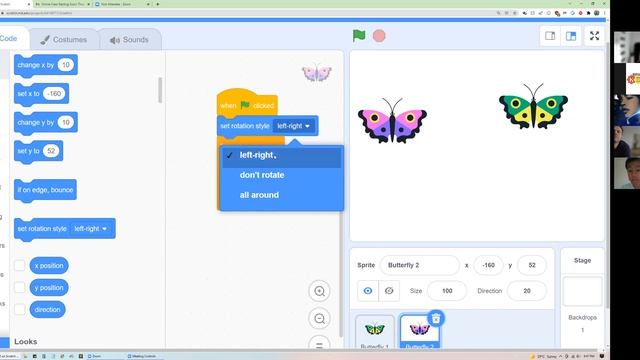Open the Sounds tab

129,40
